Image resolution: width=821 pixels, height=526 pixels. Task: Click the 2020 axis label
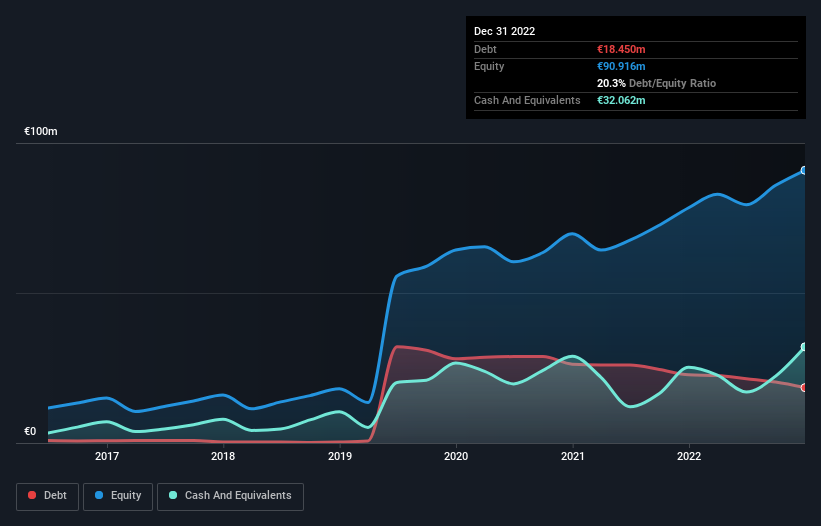tap(456, 456)
